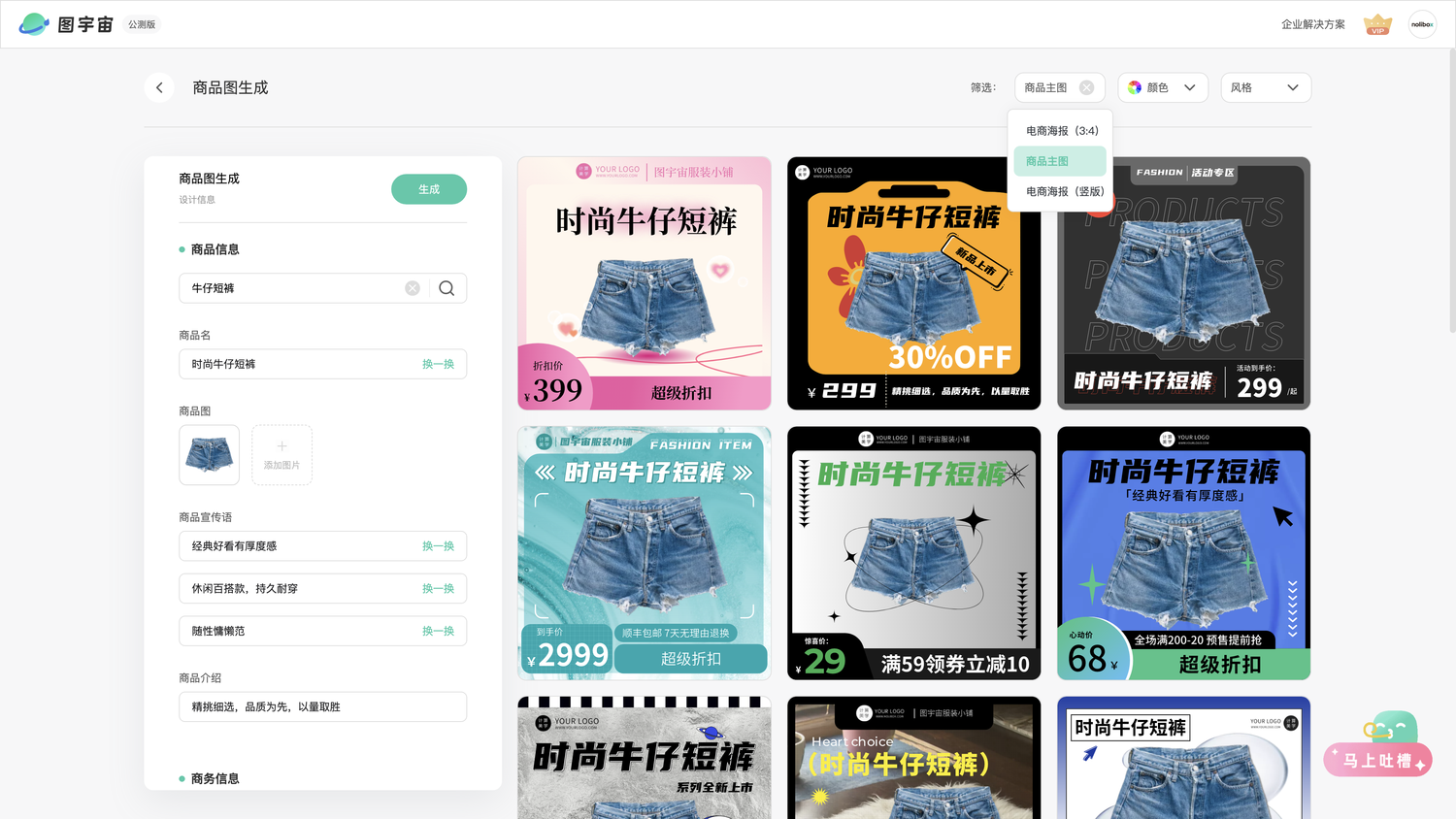Click the search magnifier icon
The height and width of the screenshot is (819, 1456).
click(447, 288)
